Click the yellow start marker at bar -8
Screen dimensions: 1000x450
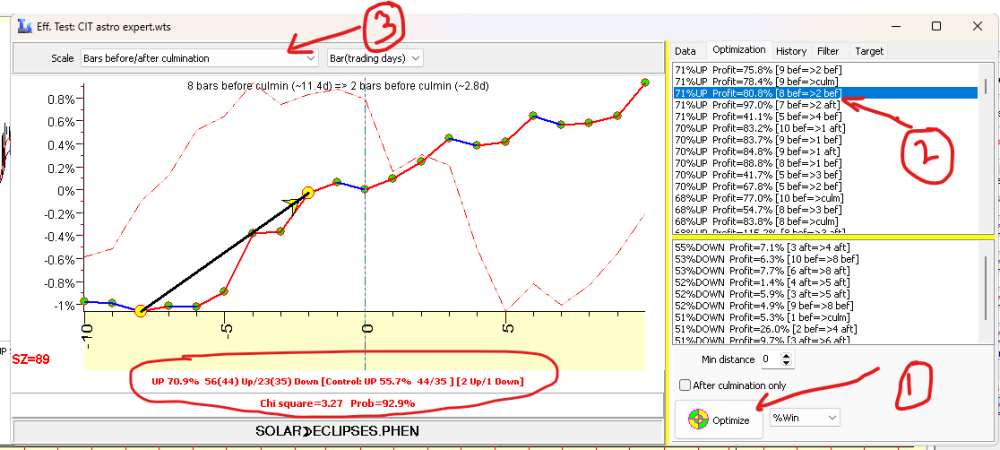click(x=140, y=311)
